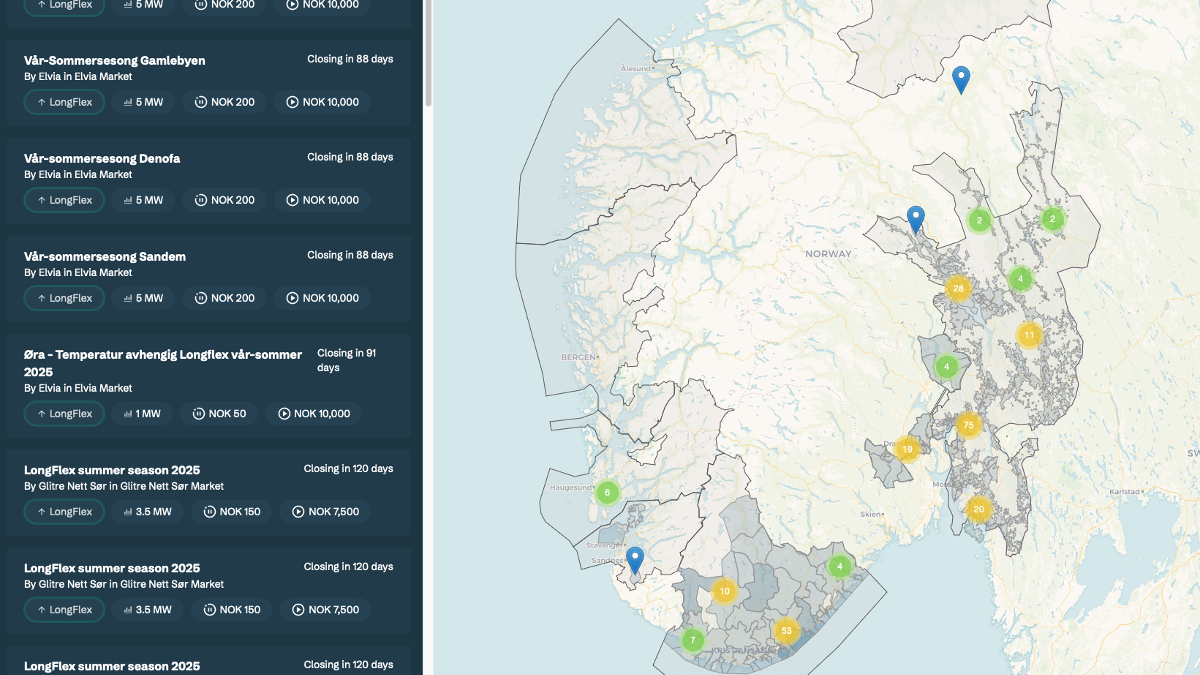
Task: Open the cluster marker labeled 10
Action: click(x=725, y=591)
